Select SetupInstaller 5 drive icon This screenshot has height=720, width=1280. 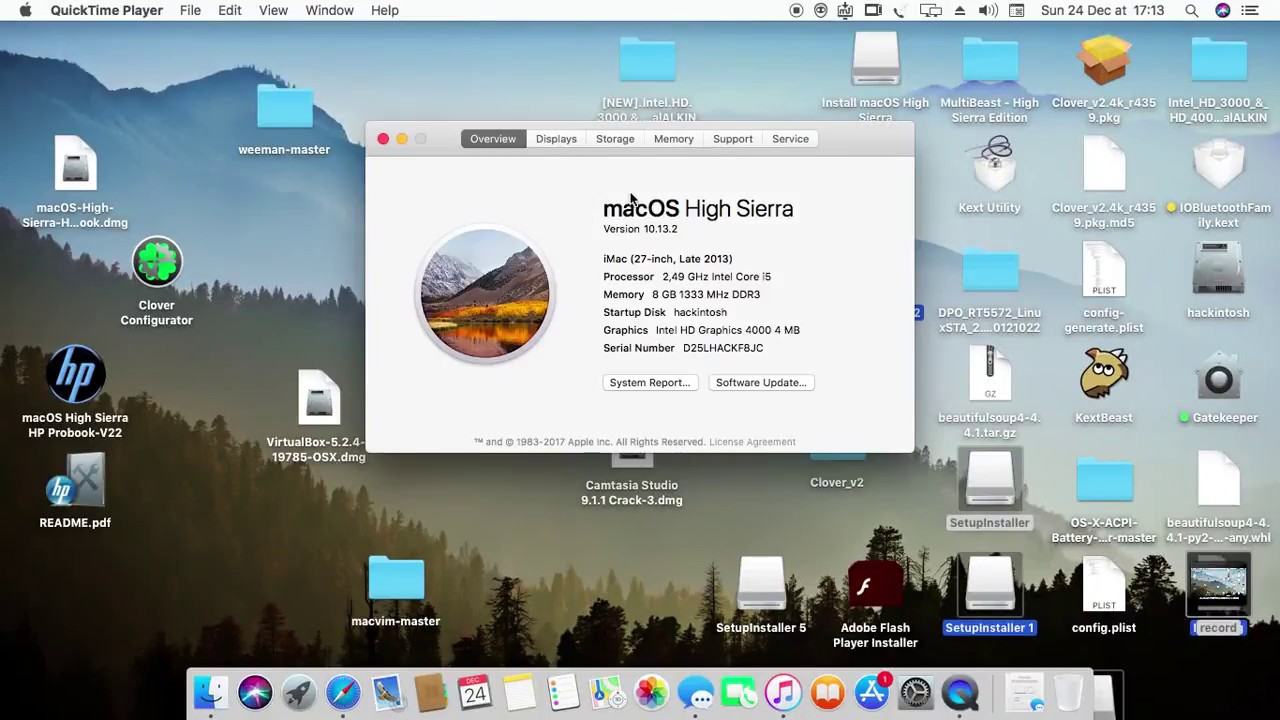click(761, 585)
